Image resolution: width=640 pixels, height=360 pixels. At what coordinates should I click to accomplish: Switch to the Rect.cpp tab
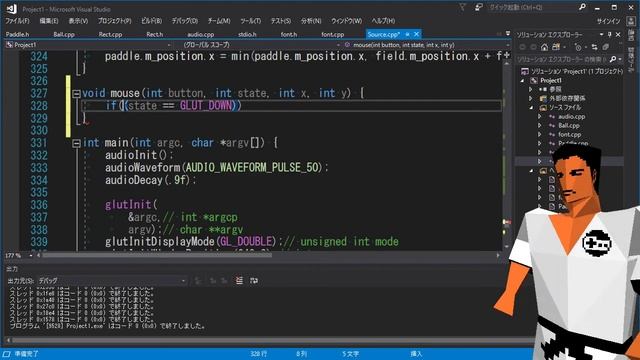(x=110, y=34)
